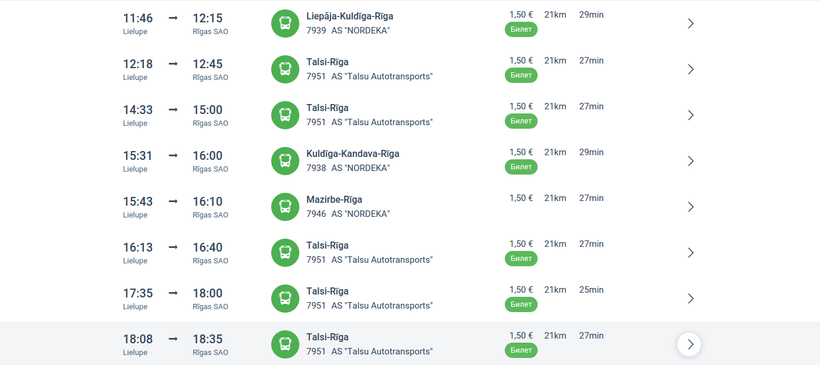Image resolution: width=820 pixels, height=365 pixels.
Task: Click the bus icon for 17:35 Talsi-Rīga trip
Action: (x=285, y=299)
